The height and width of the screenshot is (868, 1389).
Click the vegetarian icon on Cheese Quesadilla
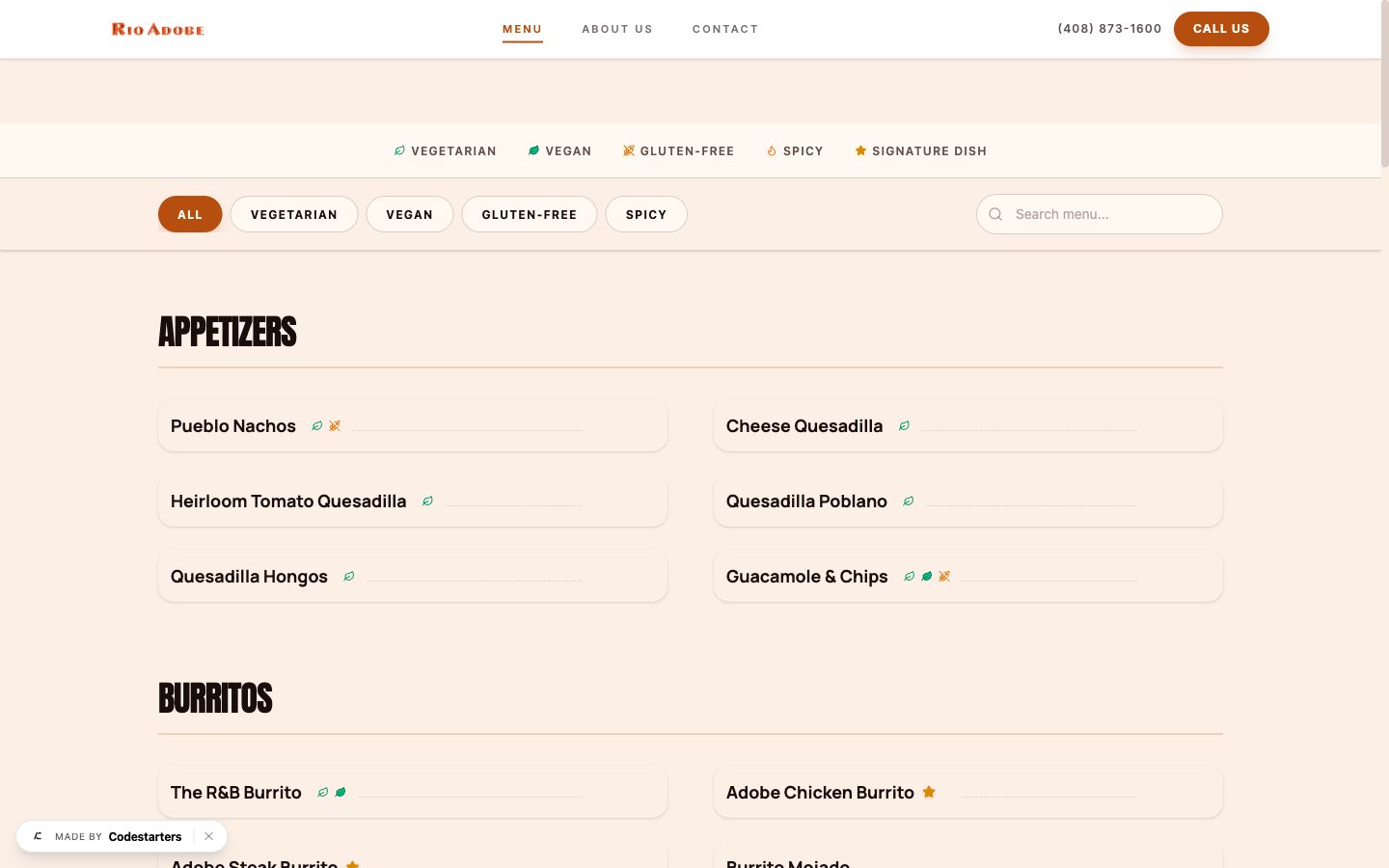point(904,425)
